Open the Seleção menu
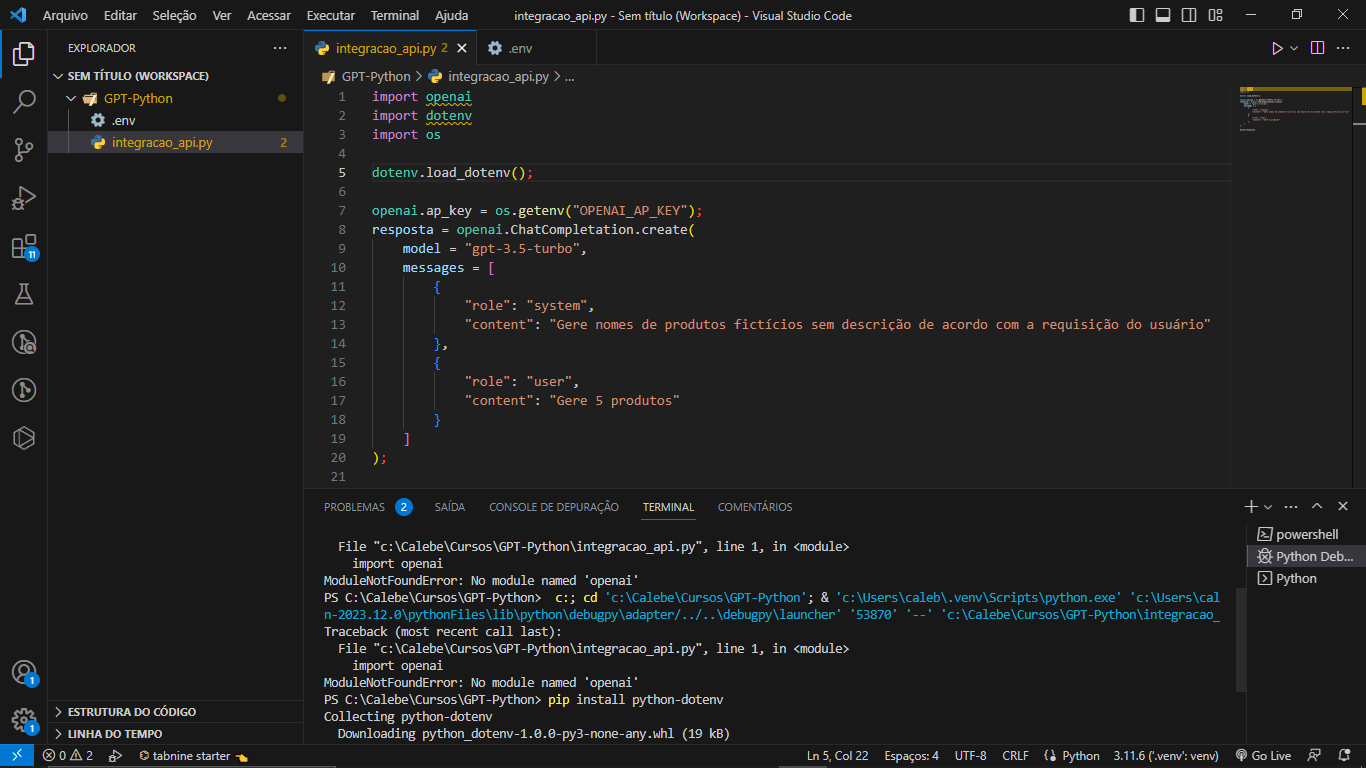This screenshot has width=1366, height=768. tap(175, 16)
